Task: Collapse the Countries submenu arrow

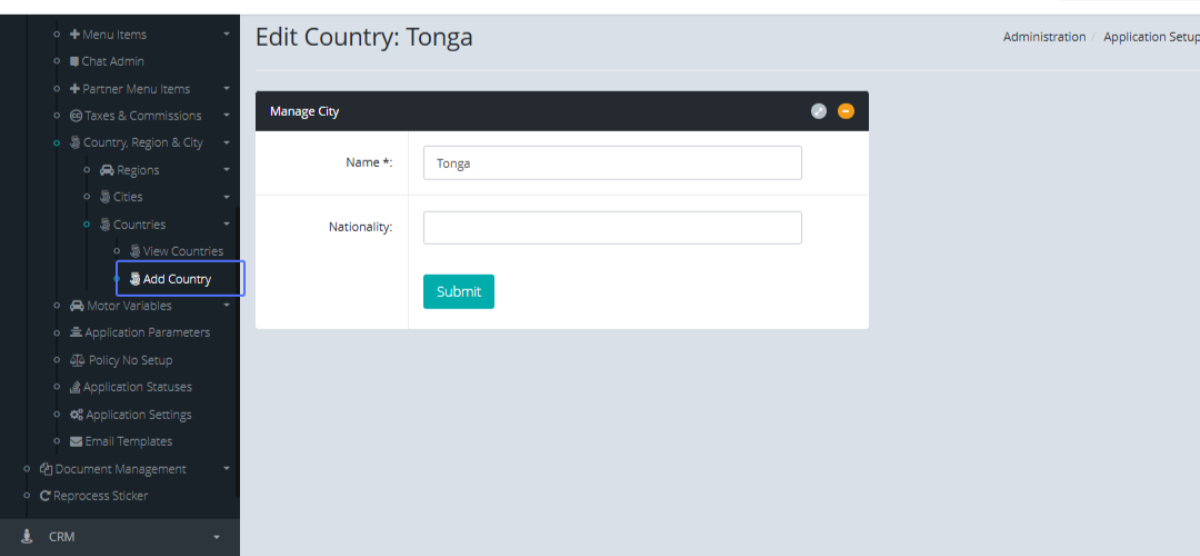Action: [227, 225]
